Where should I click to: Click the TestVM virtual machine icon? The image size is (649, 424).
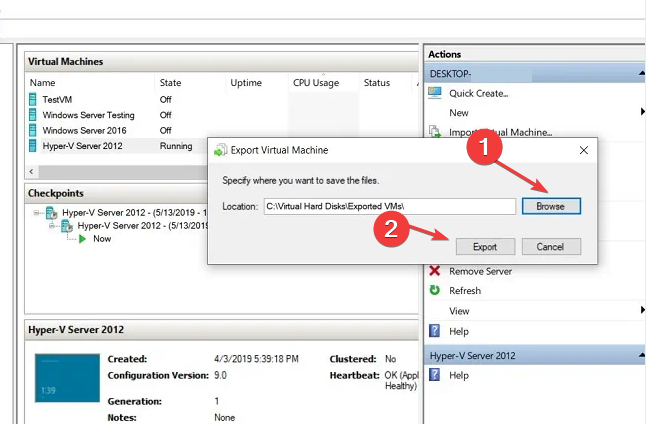point(32,99)
